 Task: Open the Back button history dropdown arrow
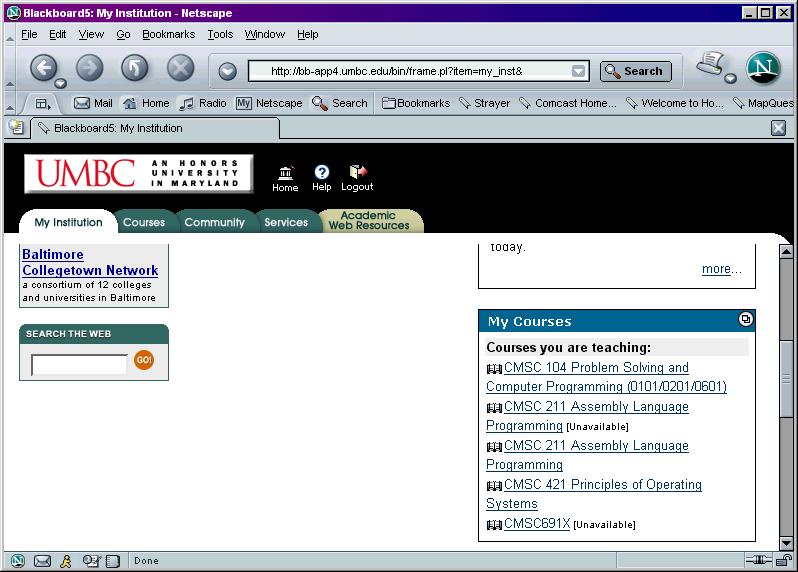click(x=61, y=83)
